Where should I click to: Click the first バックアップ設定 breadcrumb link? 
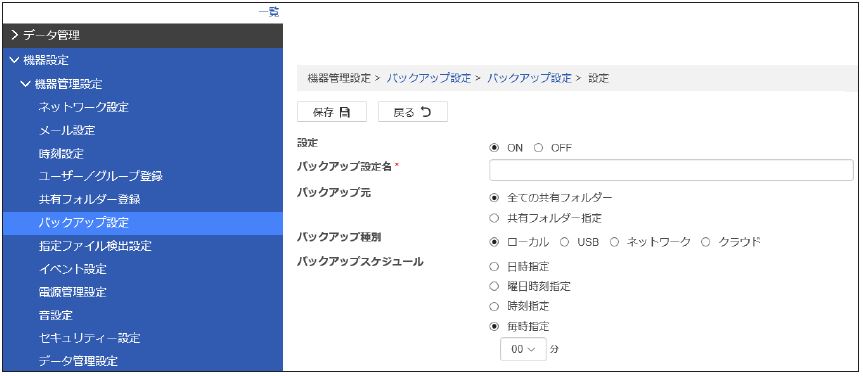(429, 78)
